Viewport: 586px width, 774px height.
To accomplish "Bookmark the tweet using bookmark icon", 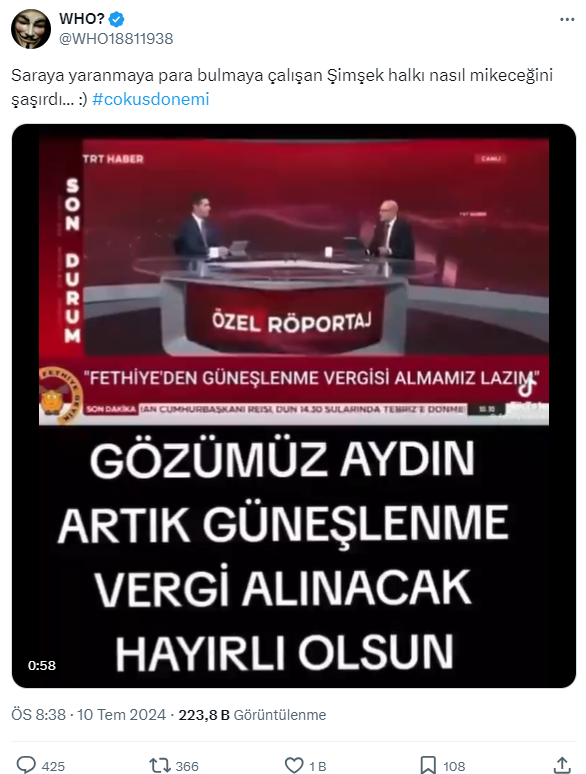I will point(428,766).
